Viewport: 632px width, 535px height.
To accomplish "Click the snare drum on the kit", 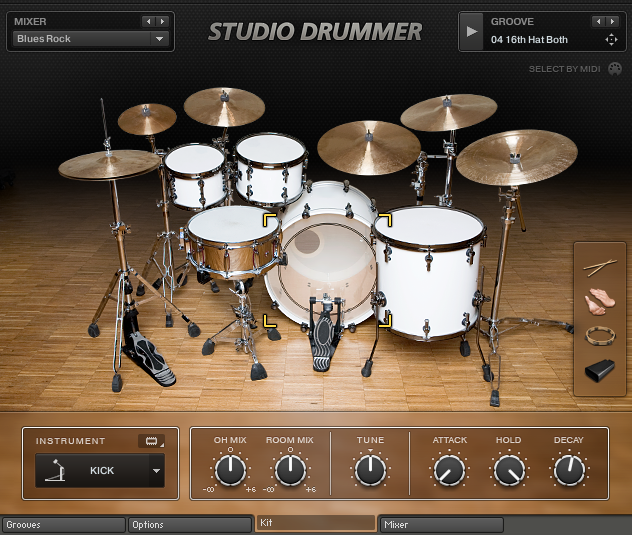I will point(233,240).
